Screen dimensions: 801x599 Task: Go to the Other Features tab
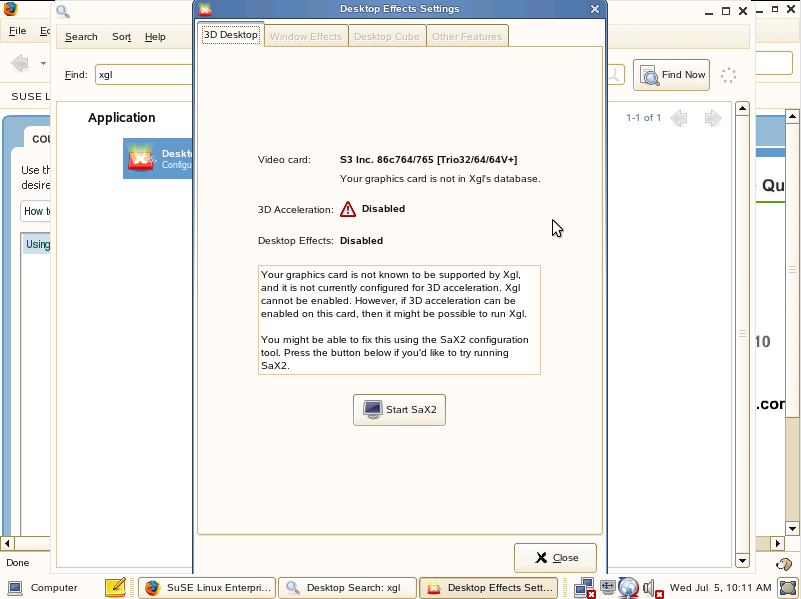(467, 36)
